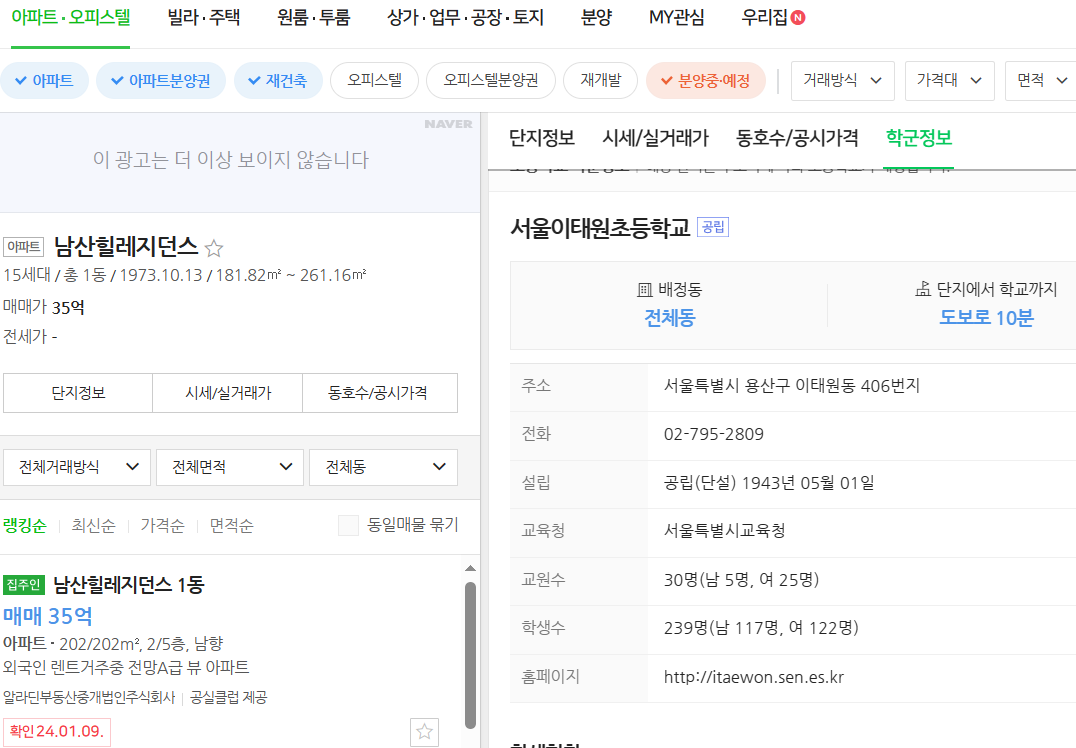This screenshot has width=1076, height=748.
Task: Switch to 동호수/공시가격 tab in detail panel
Action: coord(797,138)
